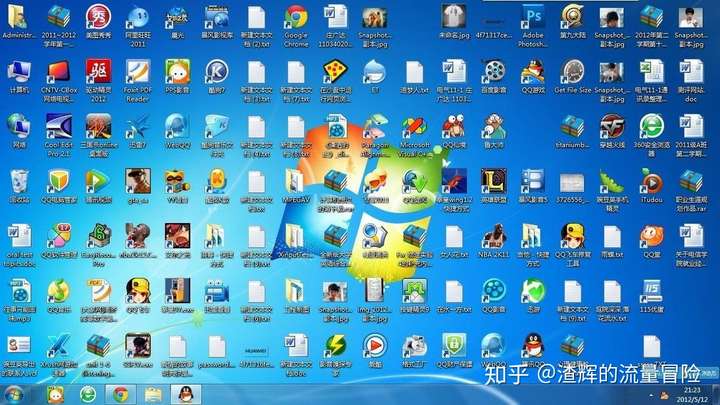Open the QQ影音 desktop shortcut
Viewport: 720px width, 405px height.
pos(494,292)
